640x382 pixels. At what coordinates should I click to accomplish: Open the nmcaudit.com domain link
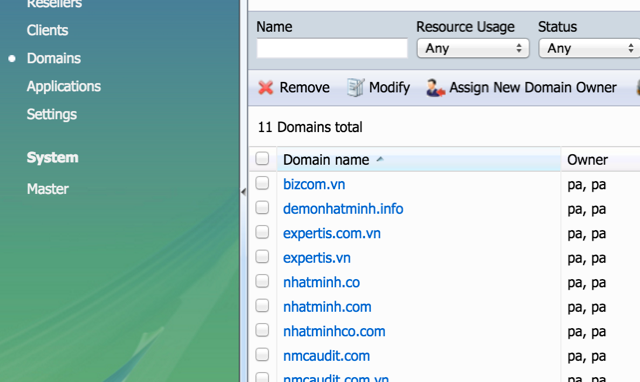[x=327, y=356]
